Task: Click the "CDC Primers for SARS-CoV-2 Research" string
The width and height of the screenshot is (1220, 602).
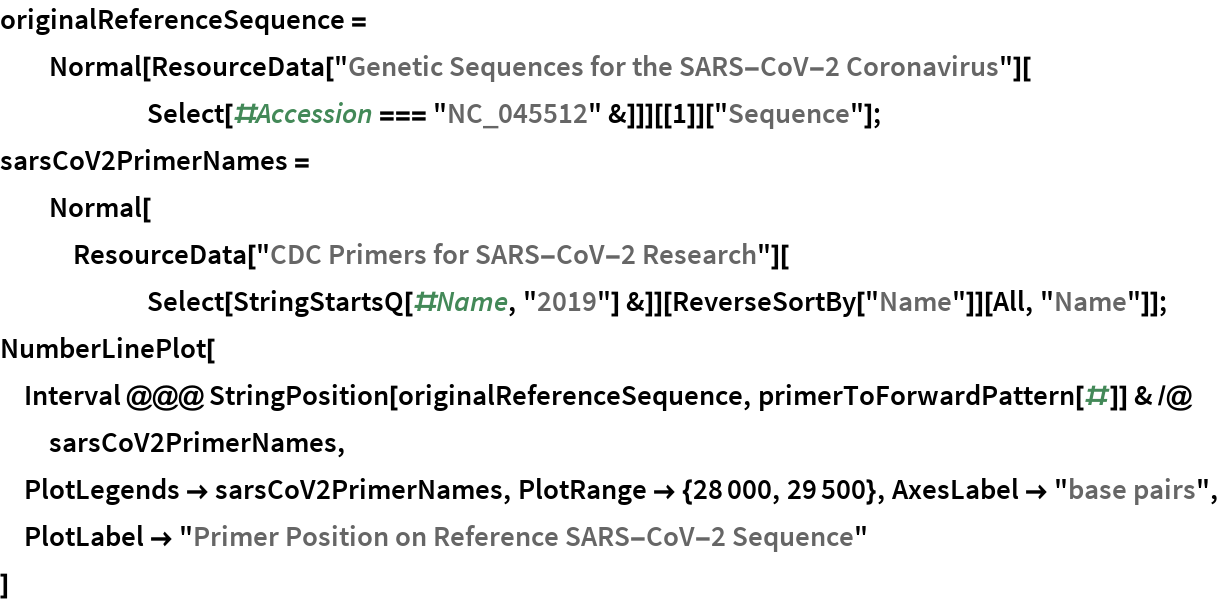Action: tap(507, 254)
